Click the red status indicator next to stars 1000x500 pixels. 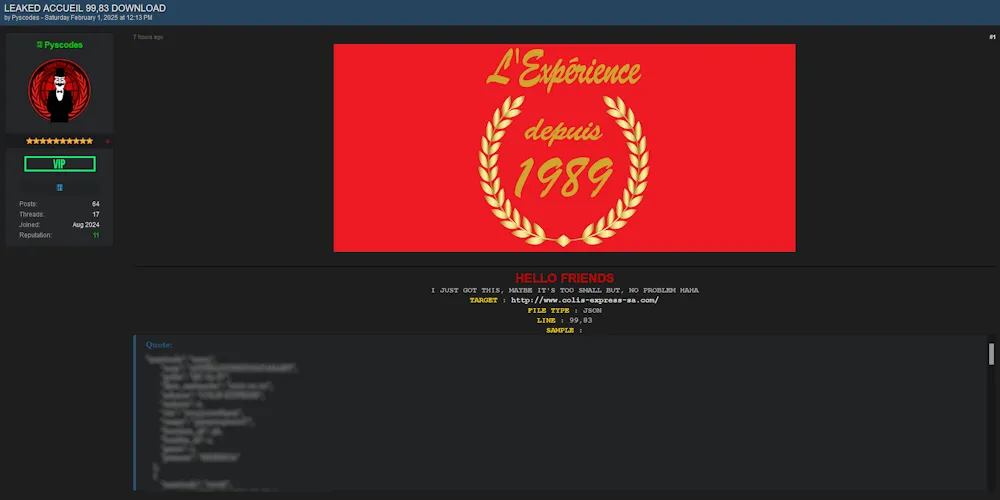107,141
